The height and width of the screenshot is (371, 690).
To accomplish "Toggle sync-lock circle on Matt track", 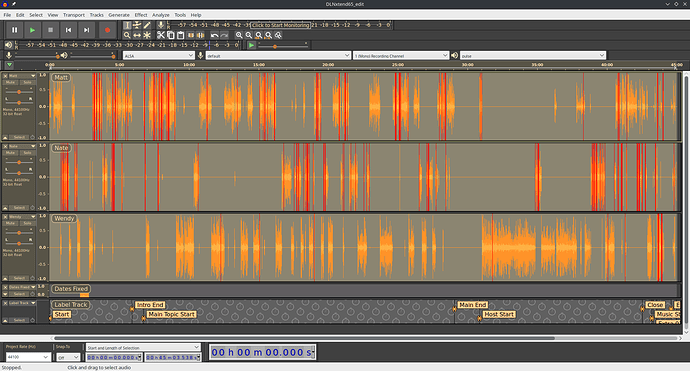I will pyautogui.click(x=33, y=137).
